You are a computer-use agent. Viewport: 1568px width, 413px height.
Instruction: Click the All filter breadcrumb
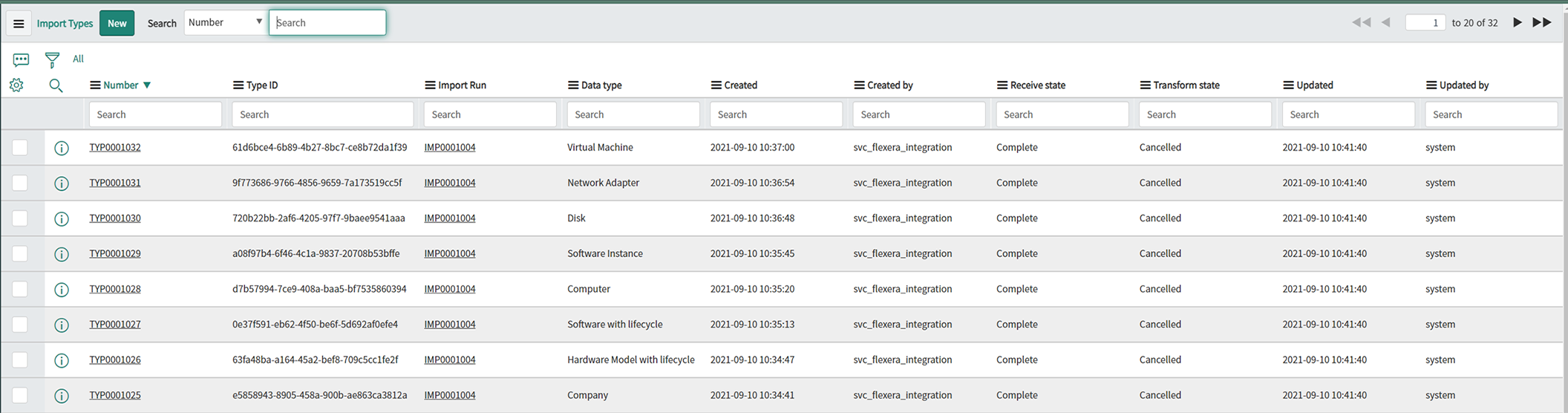point(78,59)
